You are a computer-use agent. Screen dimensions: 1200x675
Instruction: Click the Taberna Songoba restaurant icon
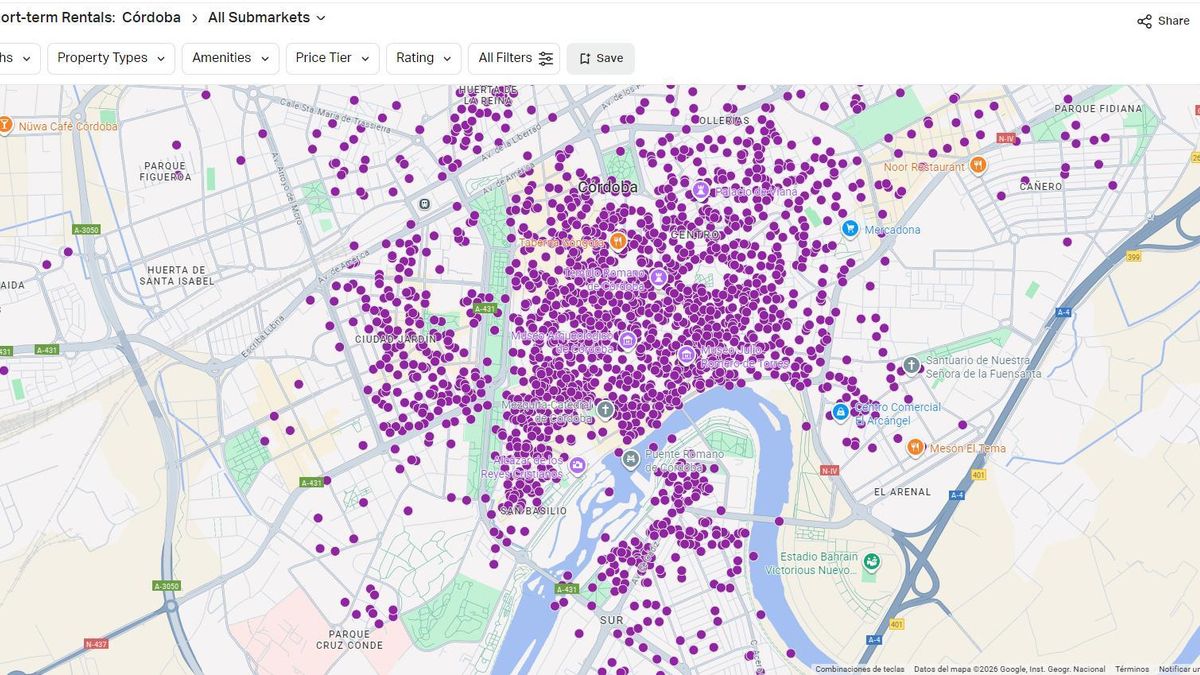(617, 241)
